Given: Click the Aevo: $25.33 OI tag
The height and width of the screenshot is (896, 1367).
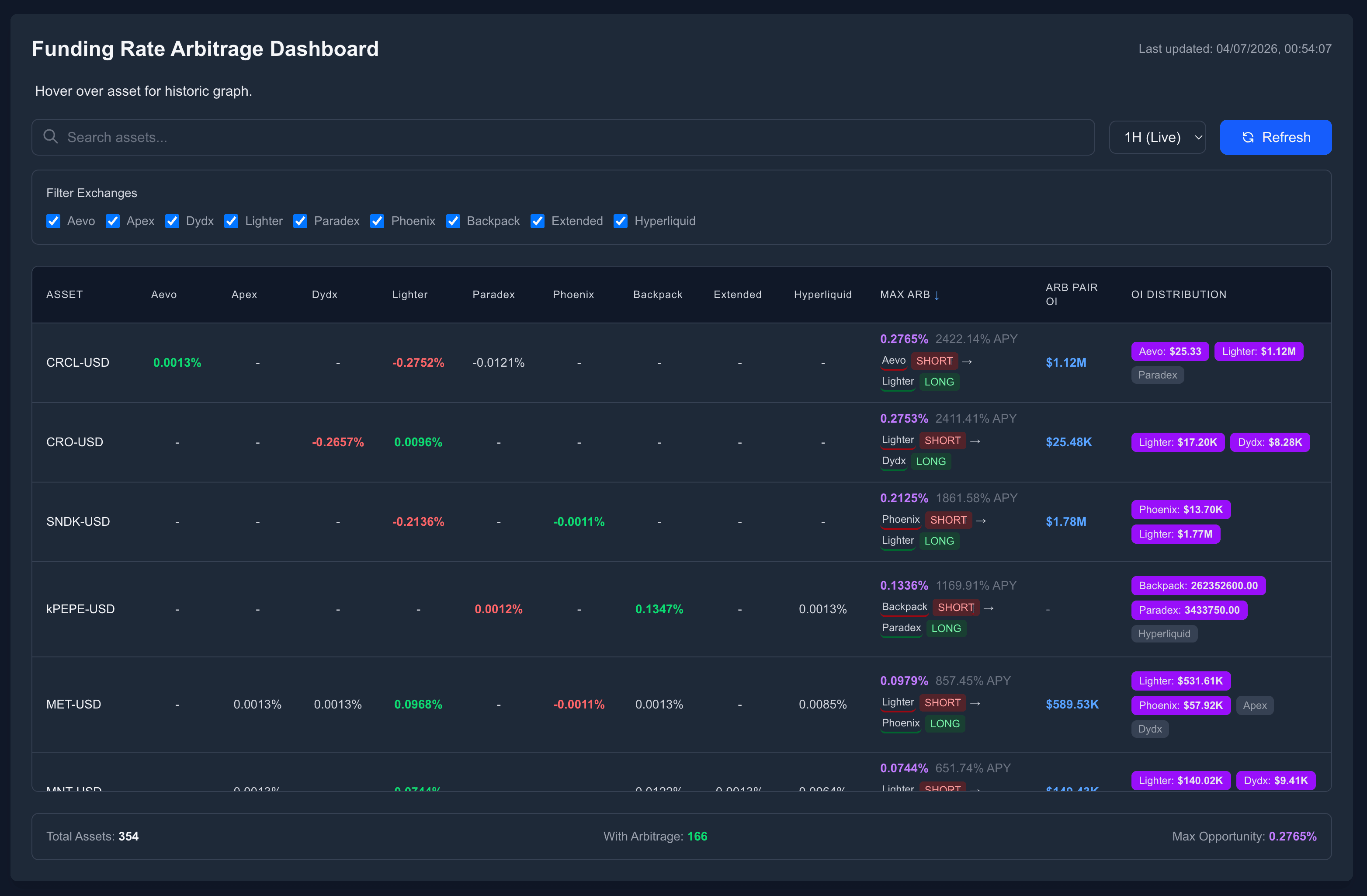Looking at the screenshot, I should [x=1170, y=351].
